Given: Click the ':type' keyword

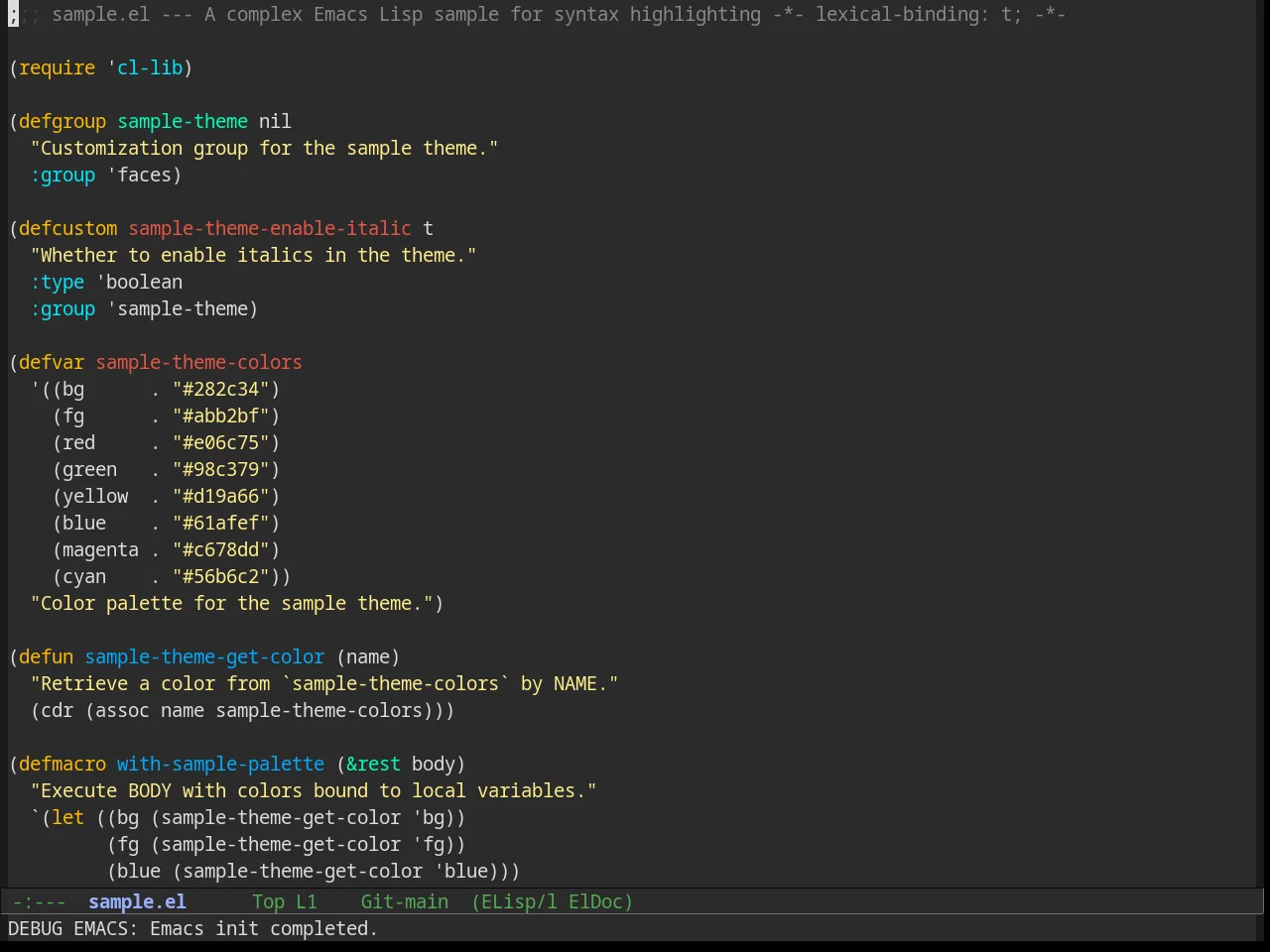Looking at the screenshot, I should coord(58,282).
